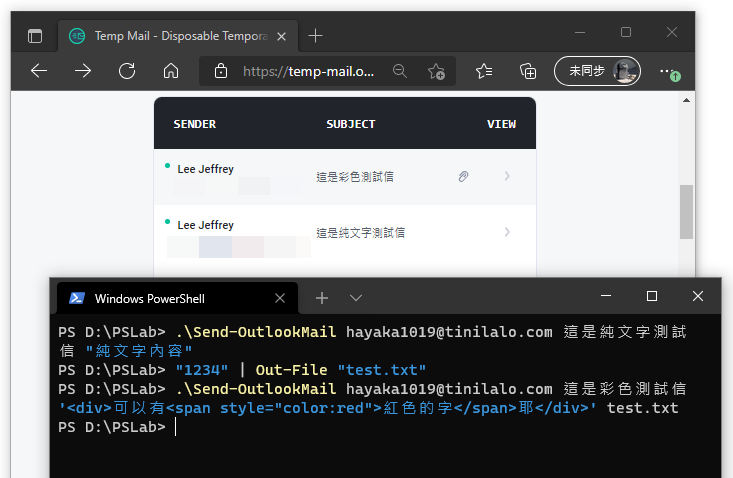Click the temp-mail address bar URL
This screenshot has width=733, height=478.
coord(308,71)
